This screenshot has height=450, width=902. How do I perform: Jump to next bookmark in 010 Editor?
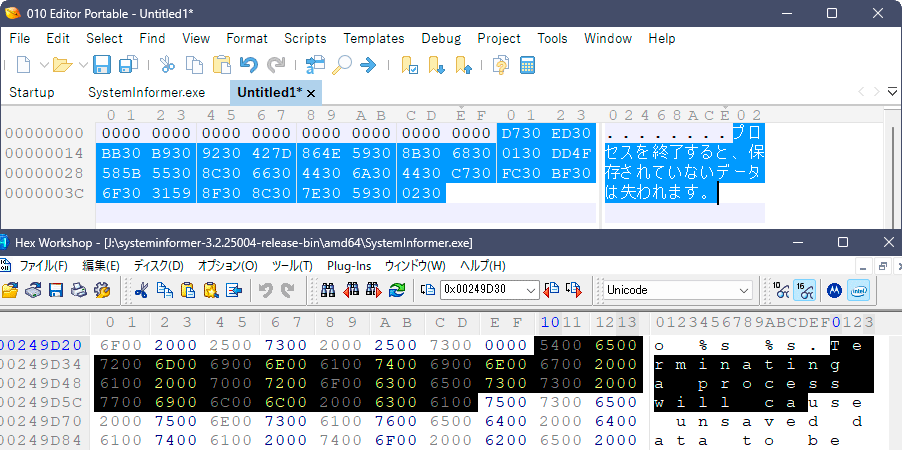436,65
